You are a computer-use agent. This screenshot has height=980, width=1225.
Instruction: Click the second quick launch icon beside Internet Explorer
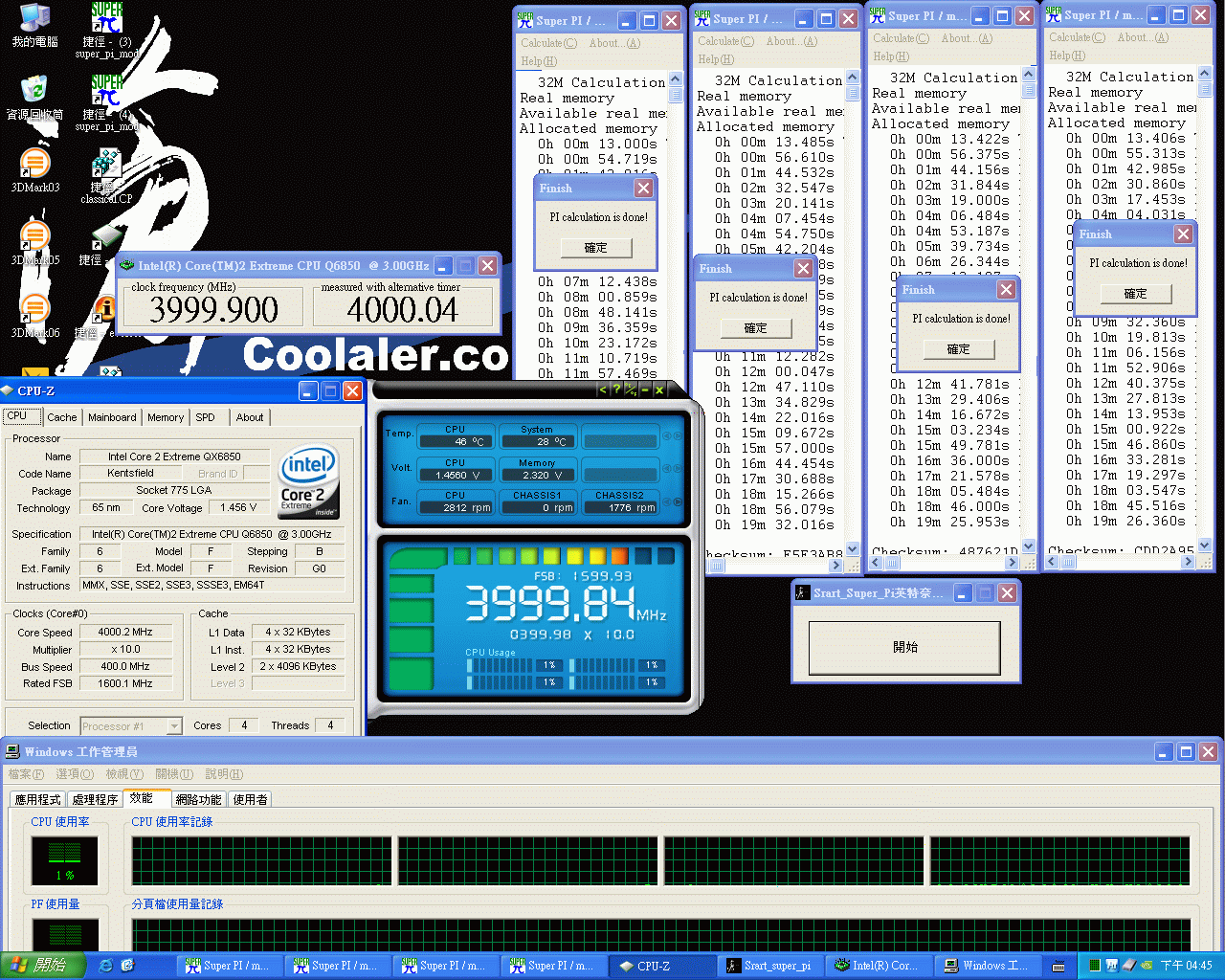[x=128, y=965]
